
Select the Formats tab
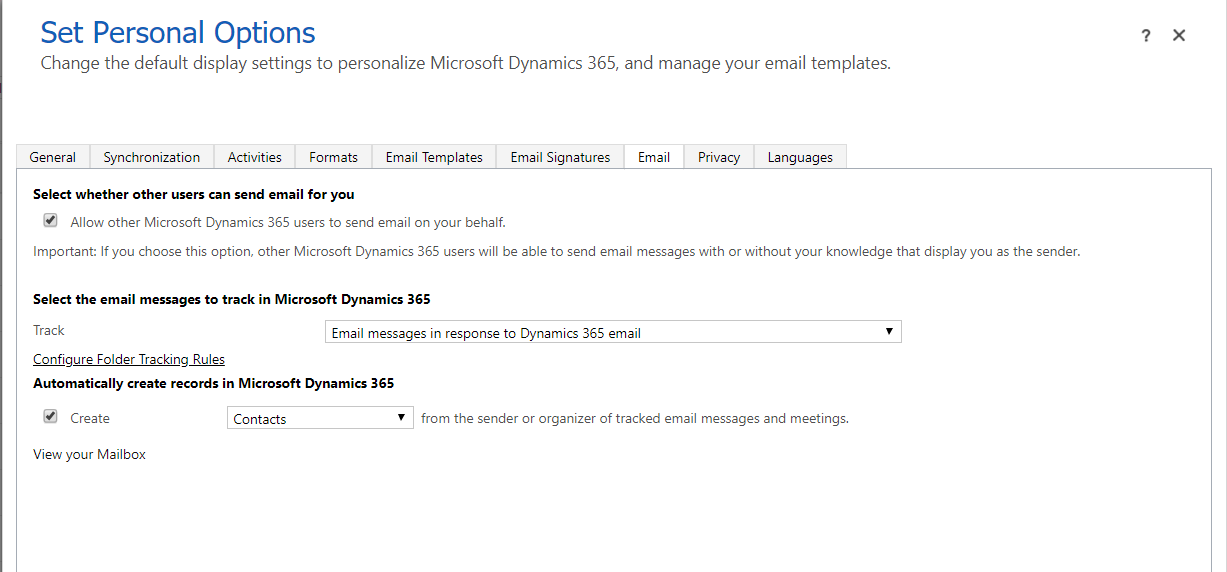(334, 157)
